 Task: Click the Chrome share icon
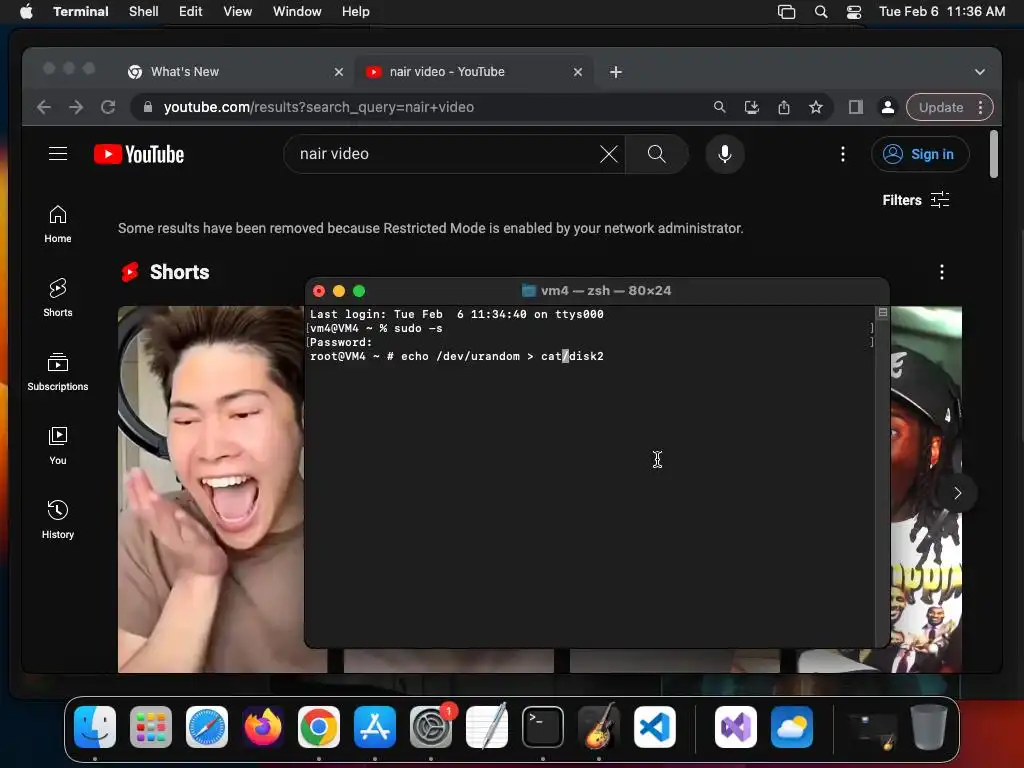tap(784, 107)
